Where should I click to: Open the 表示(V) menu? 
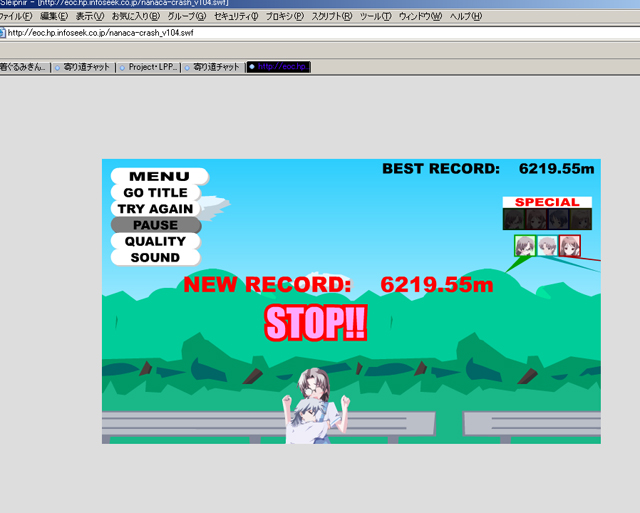(x=90, y=16)
